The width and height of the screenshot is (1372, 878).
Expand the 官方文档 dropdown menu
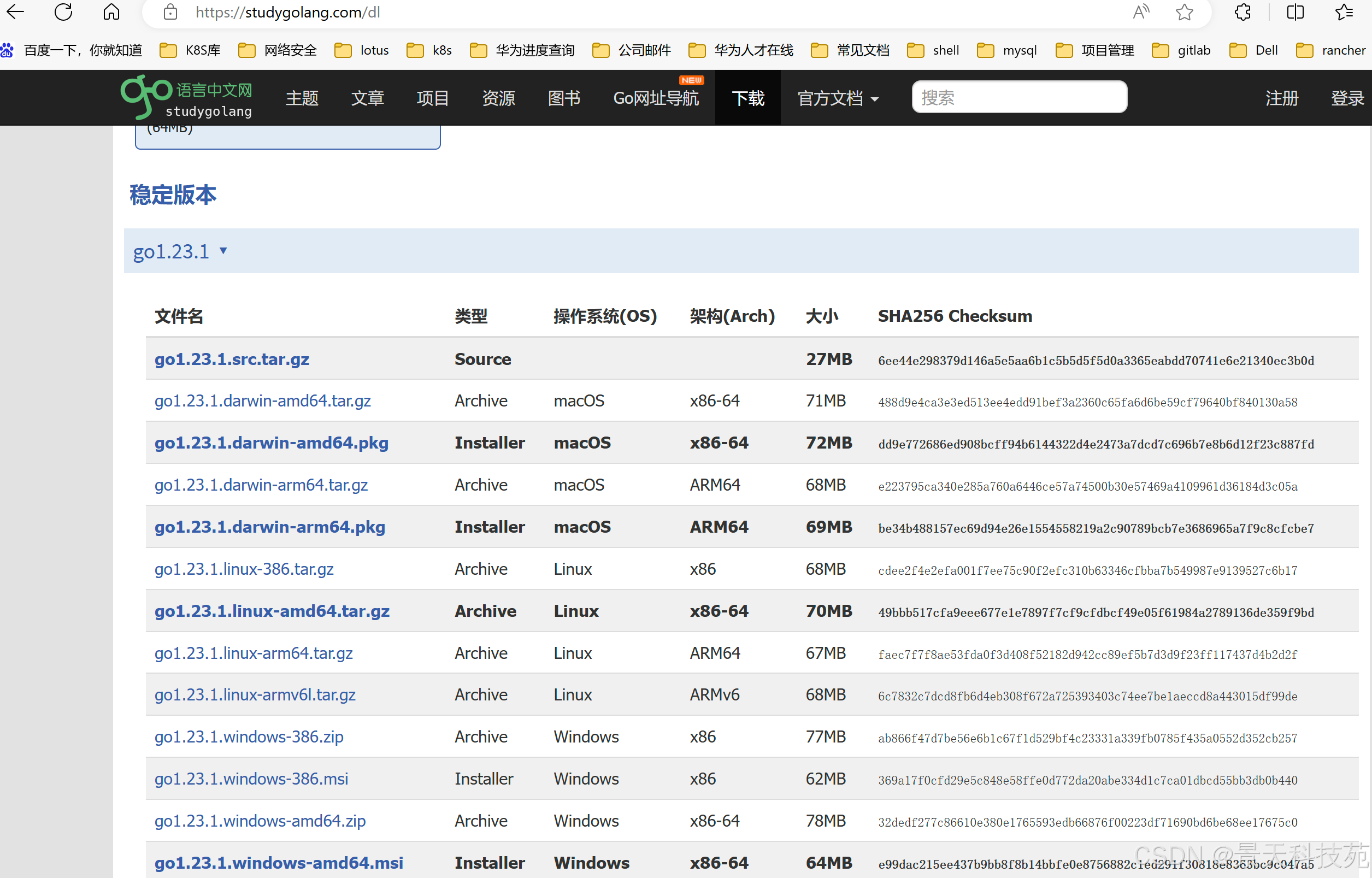click(x=838, y=98)
